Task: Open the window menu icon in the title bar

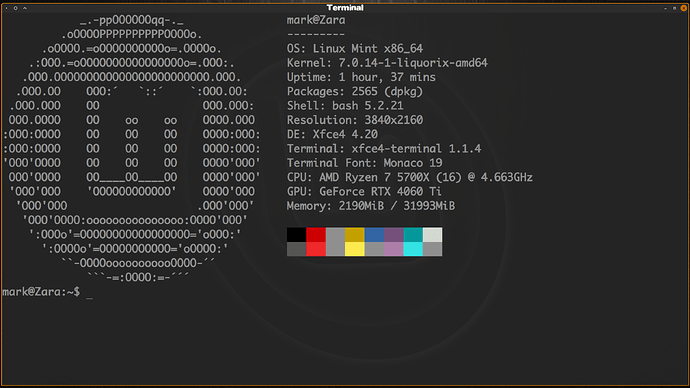Action: coord(6,8)
